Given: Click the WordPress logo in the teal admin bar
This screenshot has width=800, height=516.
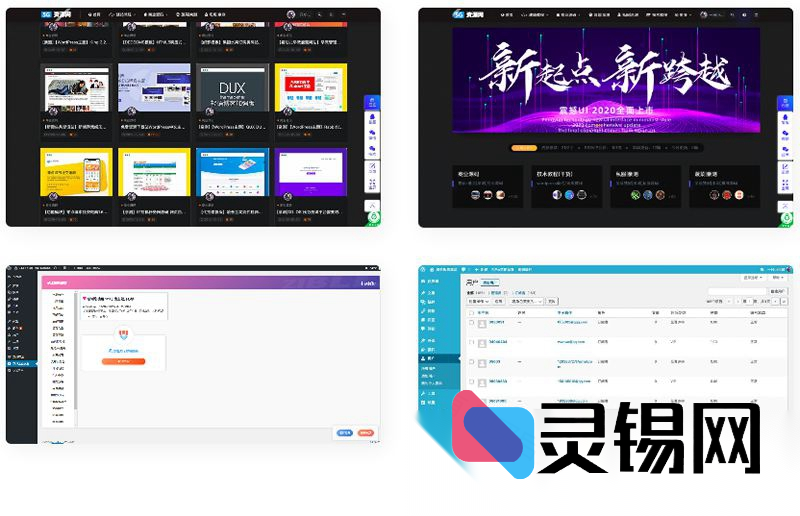Looking at the screenshot, I should coord(423,269).
